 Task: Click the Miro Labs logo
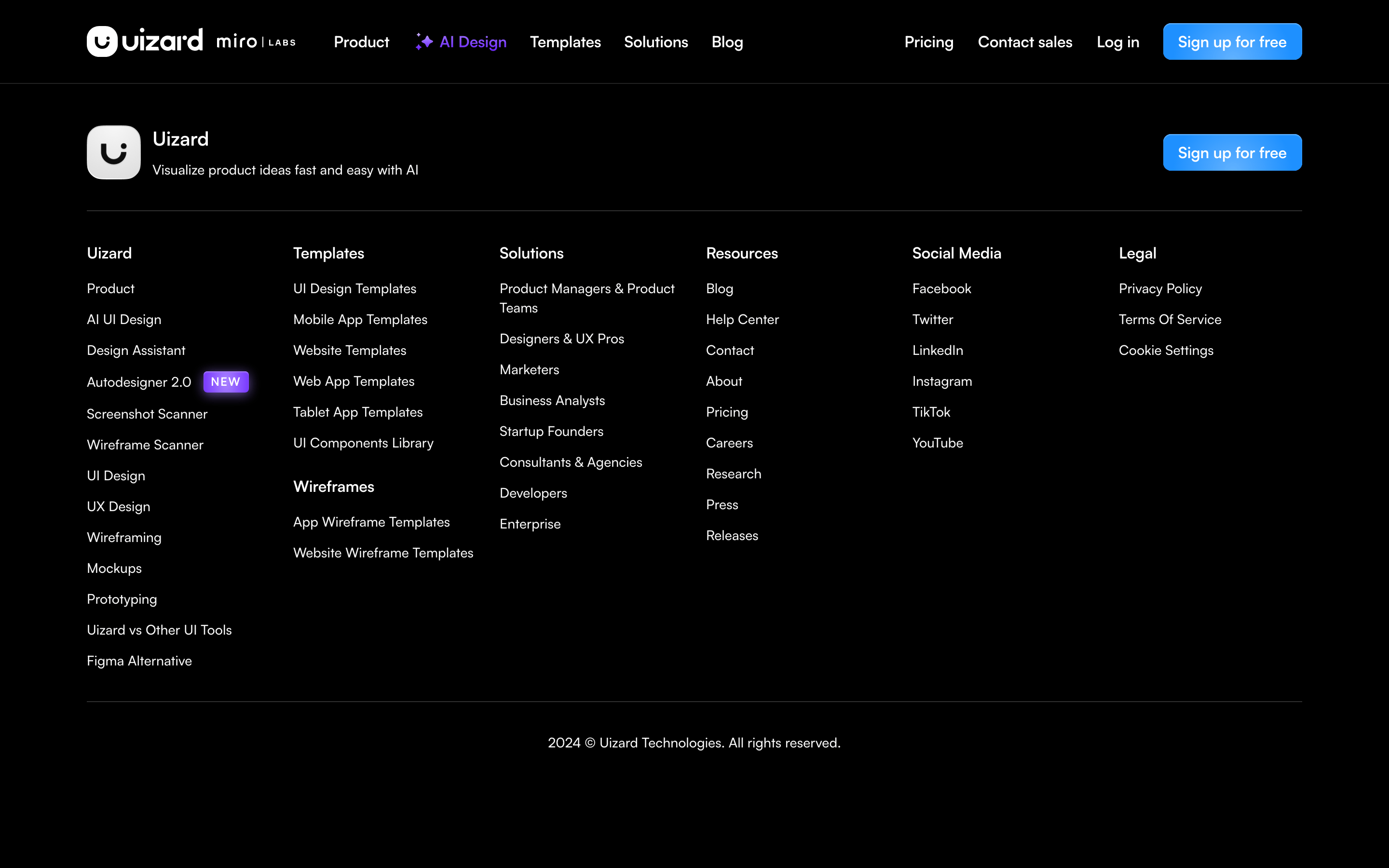(256, 42)
